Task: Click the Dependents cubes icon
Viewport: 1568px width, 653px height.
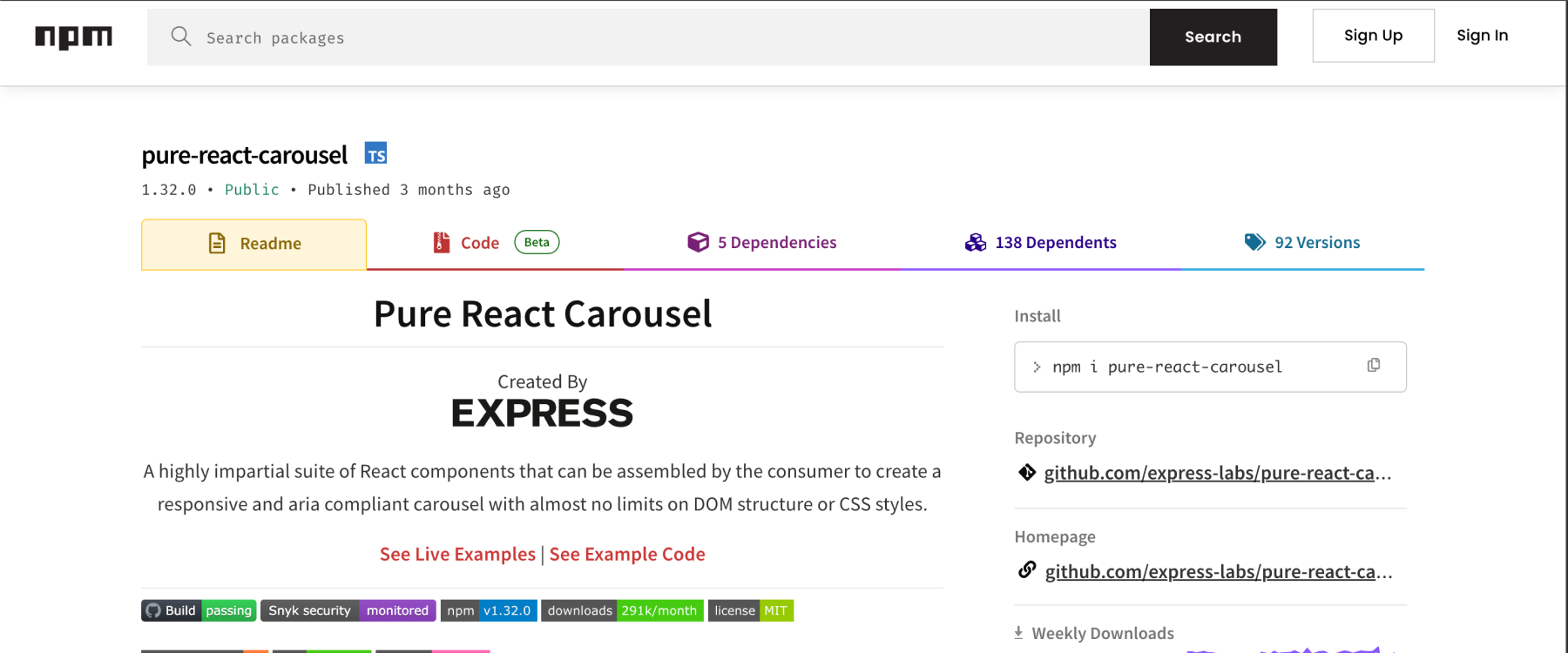Action: coord(976,242)
